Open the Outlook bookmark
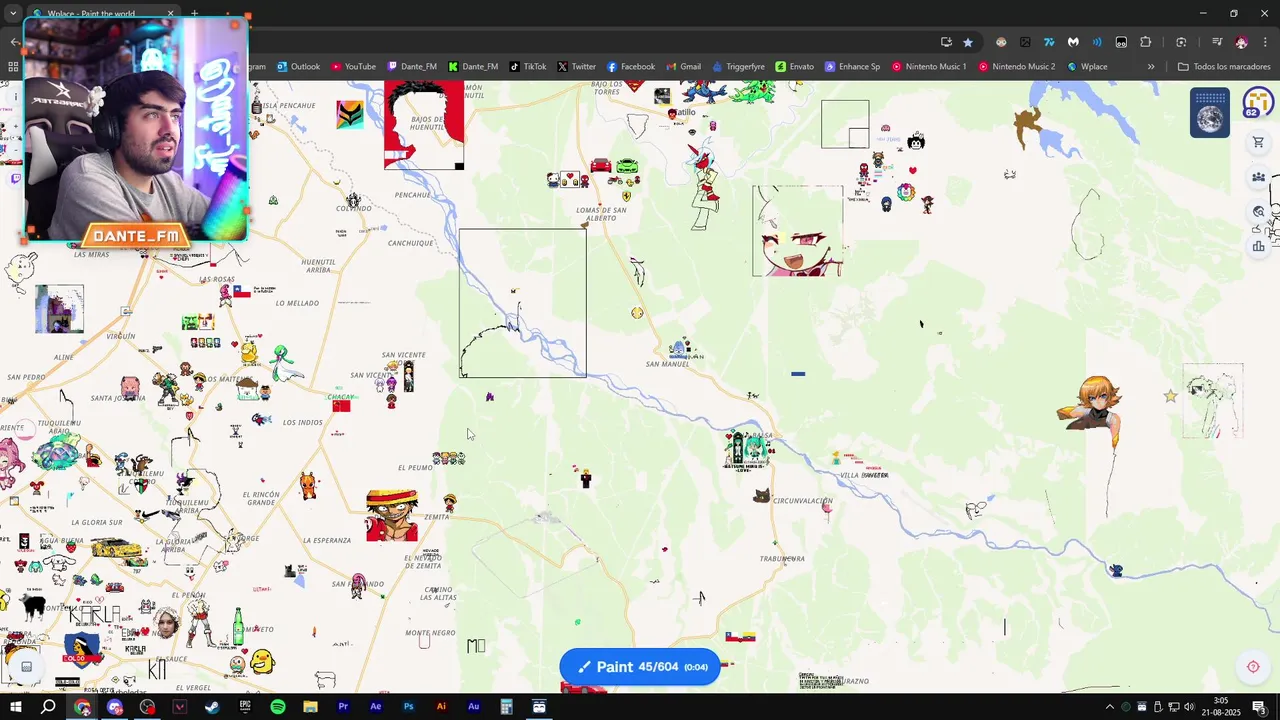This screenshot has height=720, width=1280. 298,67
